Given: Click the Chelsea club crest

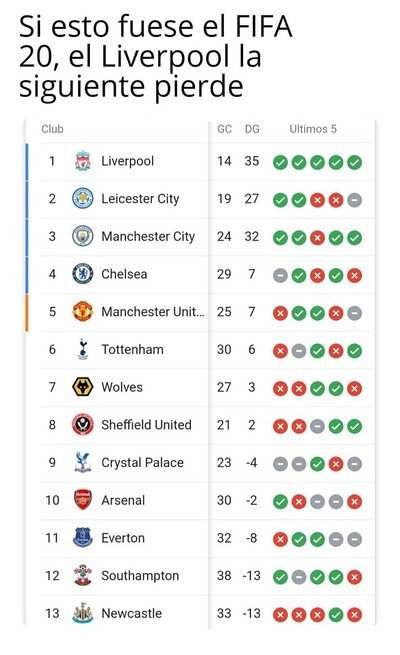Looking at the screenshot, I should [x=83, y=274].
